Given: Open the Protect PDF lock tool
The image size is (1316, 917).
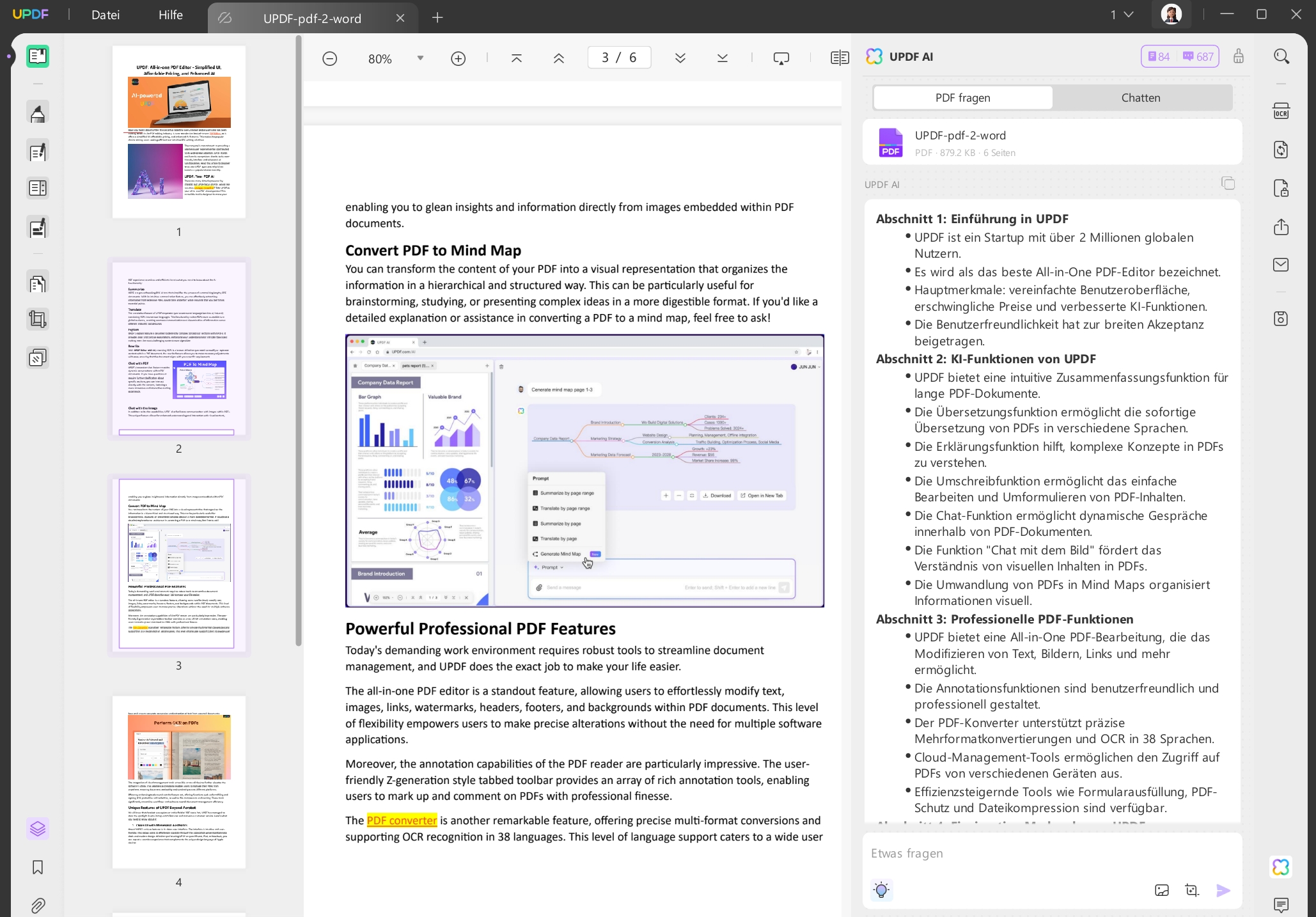Looking at the screenshot, I should pyautogui.click(x=1281, y=188).
